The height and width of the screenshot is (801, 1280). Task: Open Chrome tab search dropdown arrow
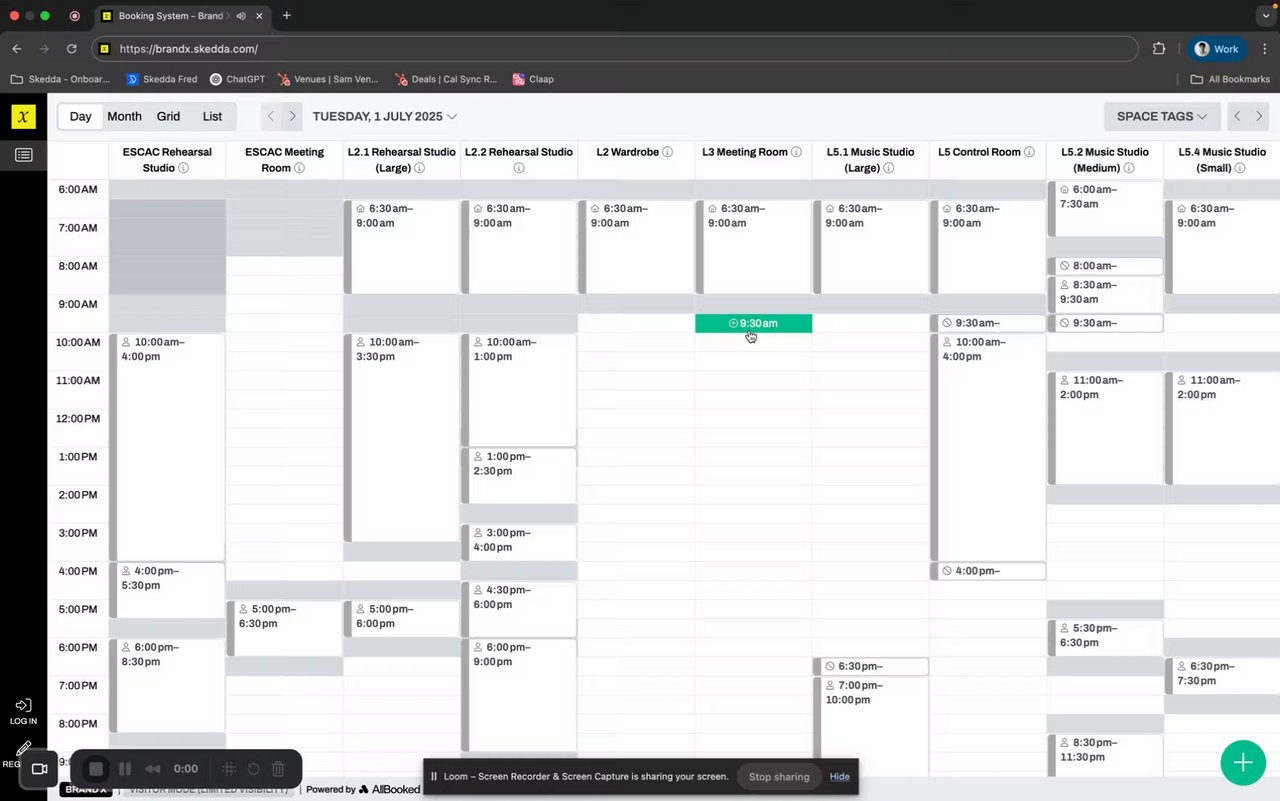pos(1264,16)
